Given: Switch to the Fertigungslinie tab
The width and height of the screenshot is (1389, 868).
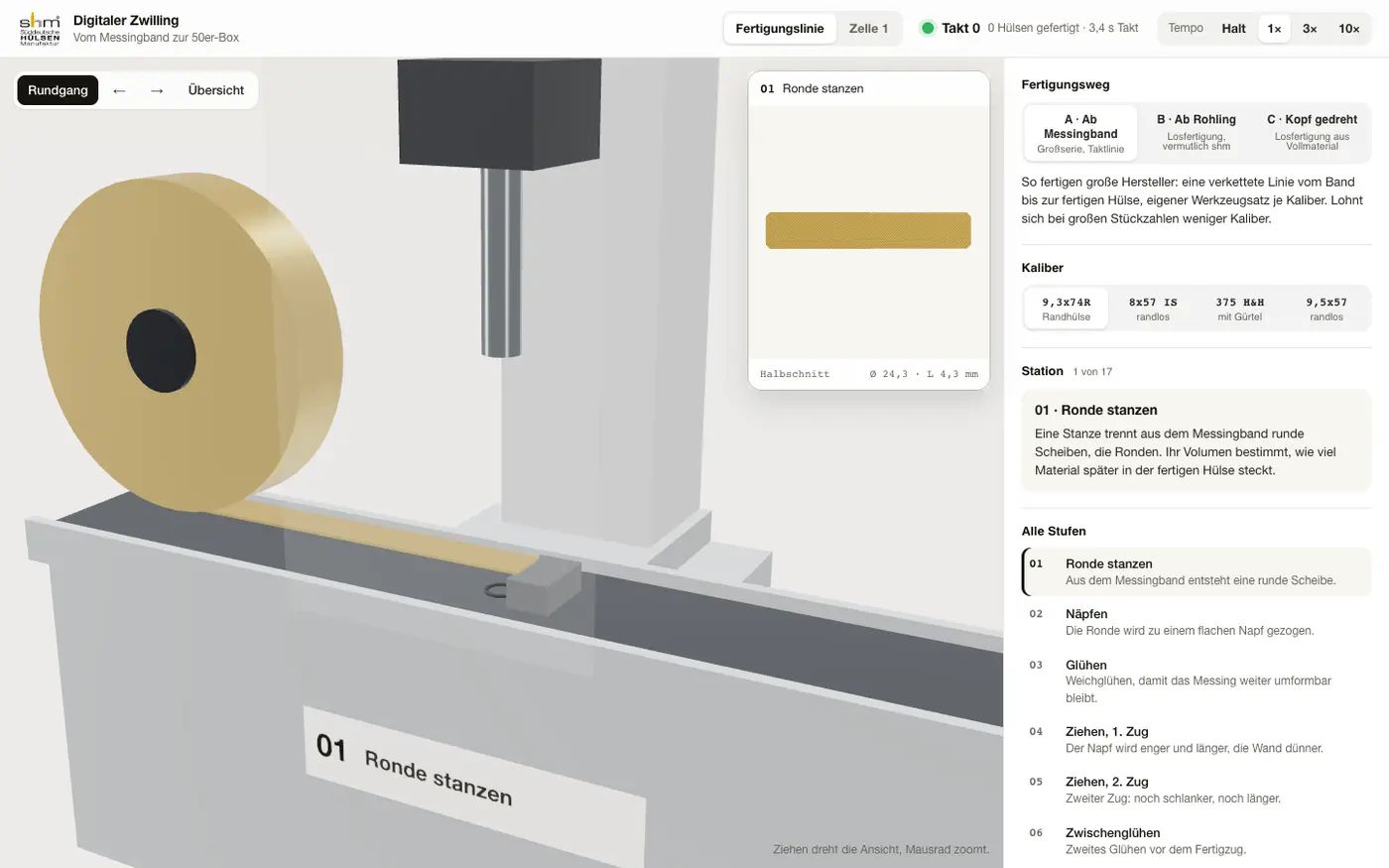Looking at the screenshot, I should (x=780, y=29).
